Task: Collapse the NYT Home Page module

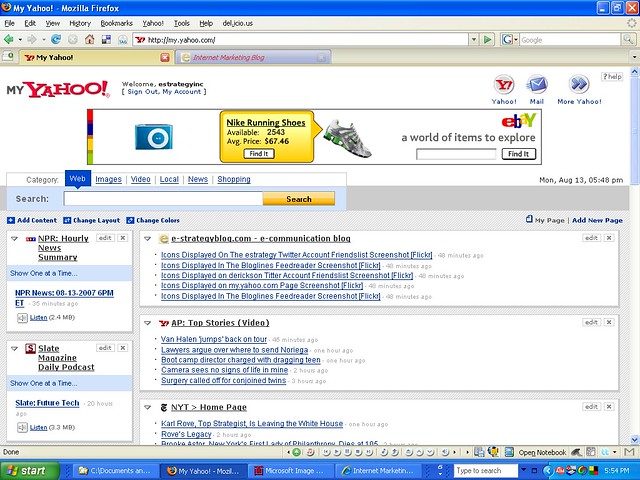Action: coord(148,407)
